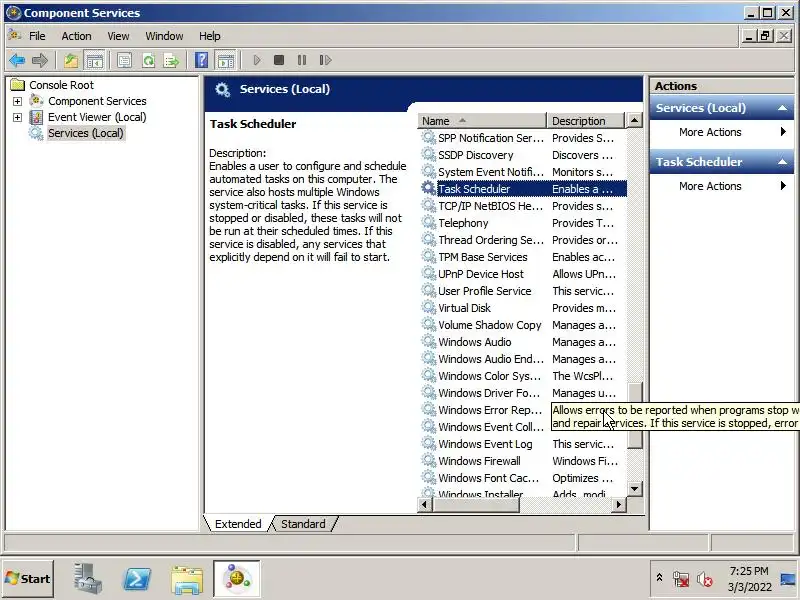The image size is (800, 600).
Task: Click the services list scroll-down arrow
Action: [x=634, y=489]
